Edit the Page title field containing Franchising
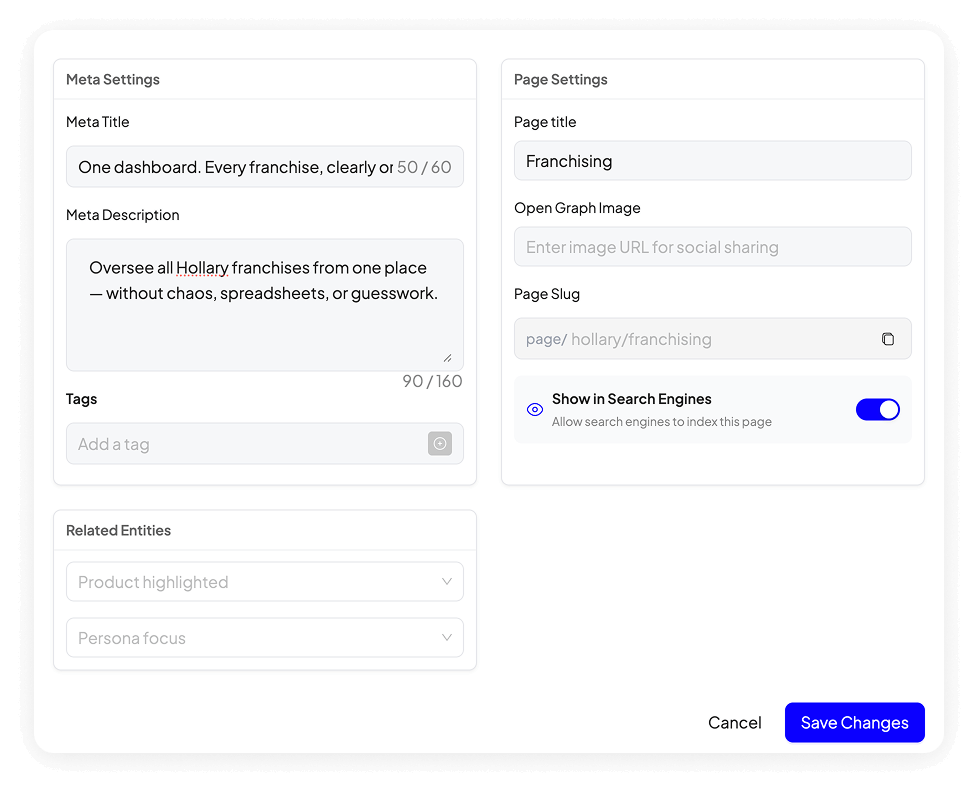The width and height of the screenshot is (978, 791). (712, 161)
